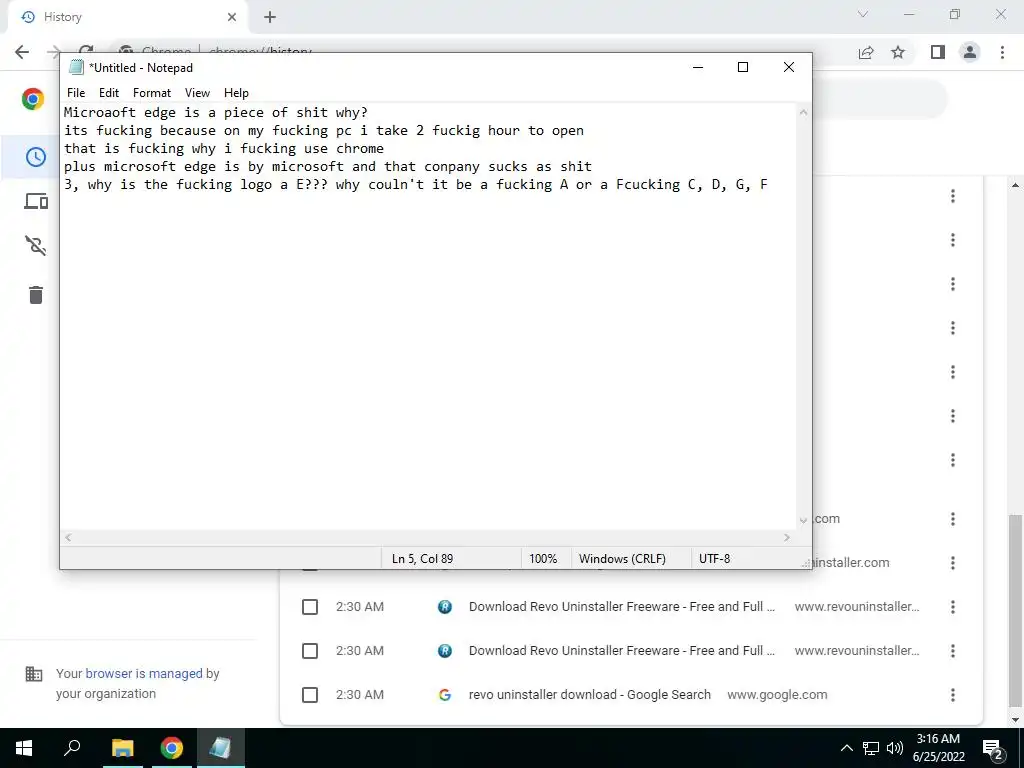Open Notepad Help menu
The width and height of the screenshot is (1024, 768).
(x=236, y=93)
